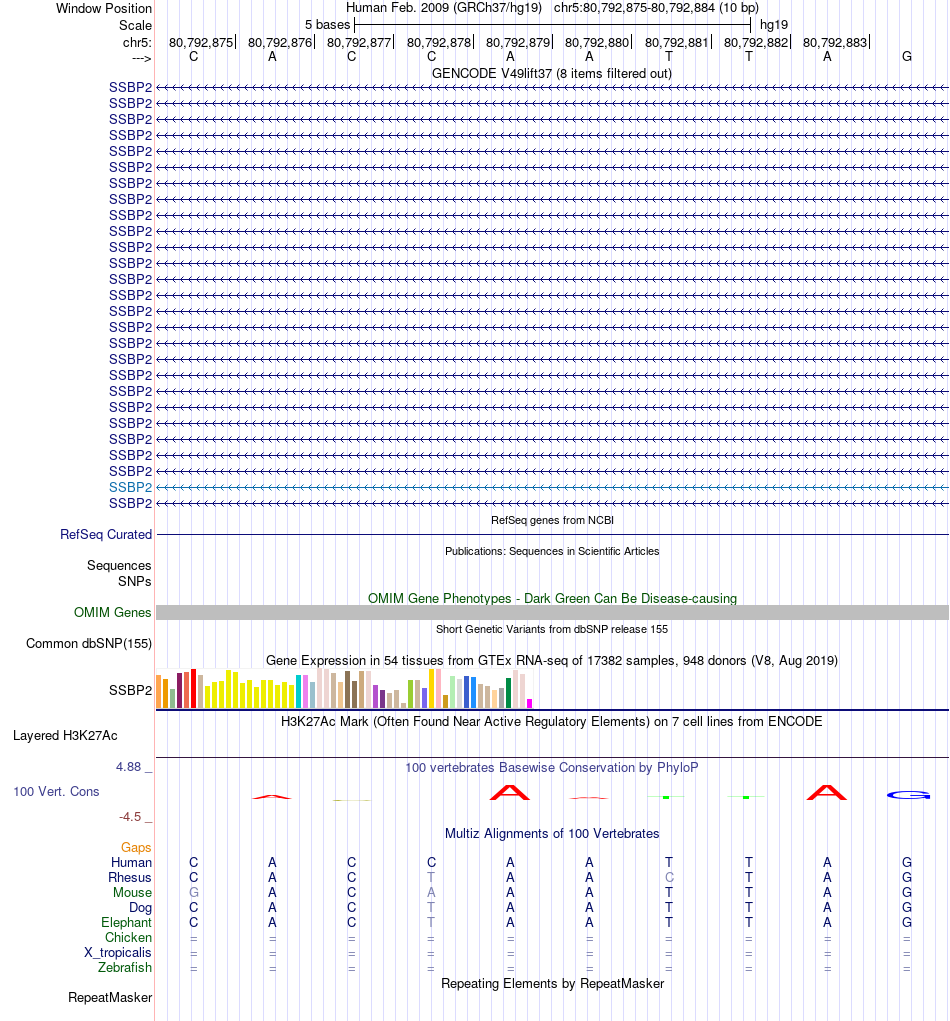
Task: Select the X_tropicalis alignment row label
Action: (x=118, y=953)
